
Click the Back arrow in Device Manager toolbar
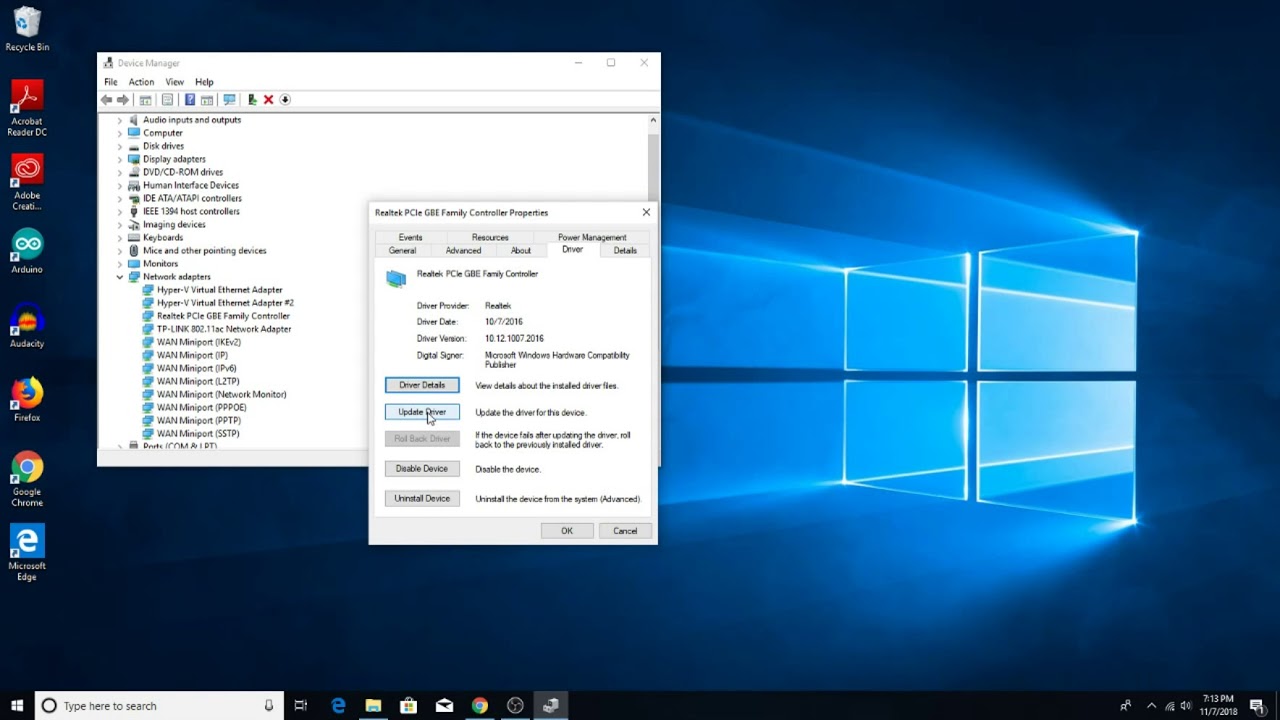pyautogui.click(x=106, y=100)
